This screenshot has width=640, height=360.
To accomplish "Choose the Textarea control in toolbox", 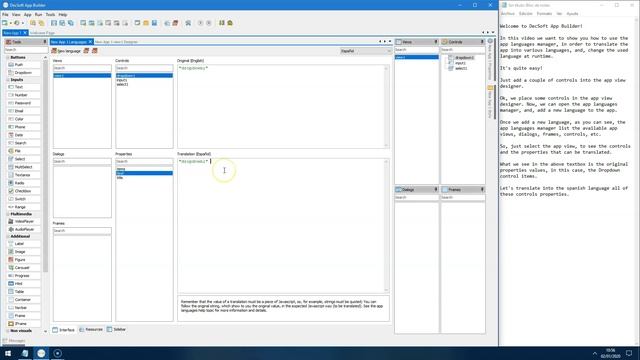I will tap(24, 175).
